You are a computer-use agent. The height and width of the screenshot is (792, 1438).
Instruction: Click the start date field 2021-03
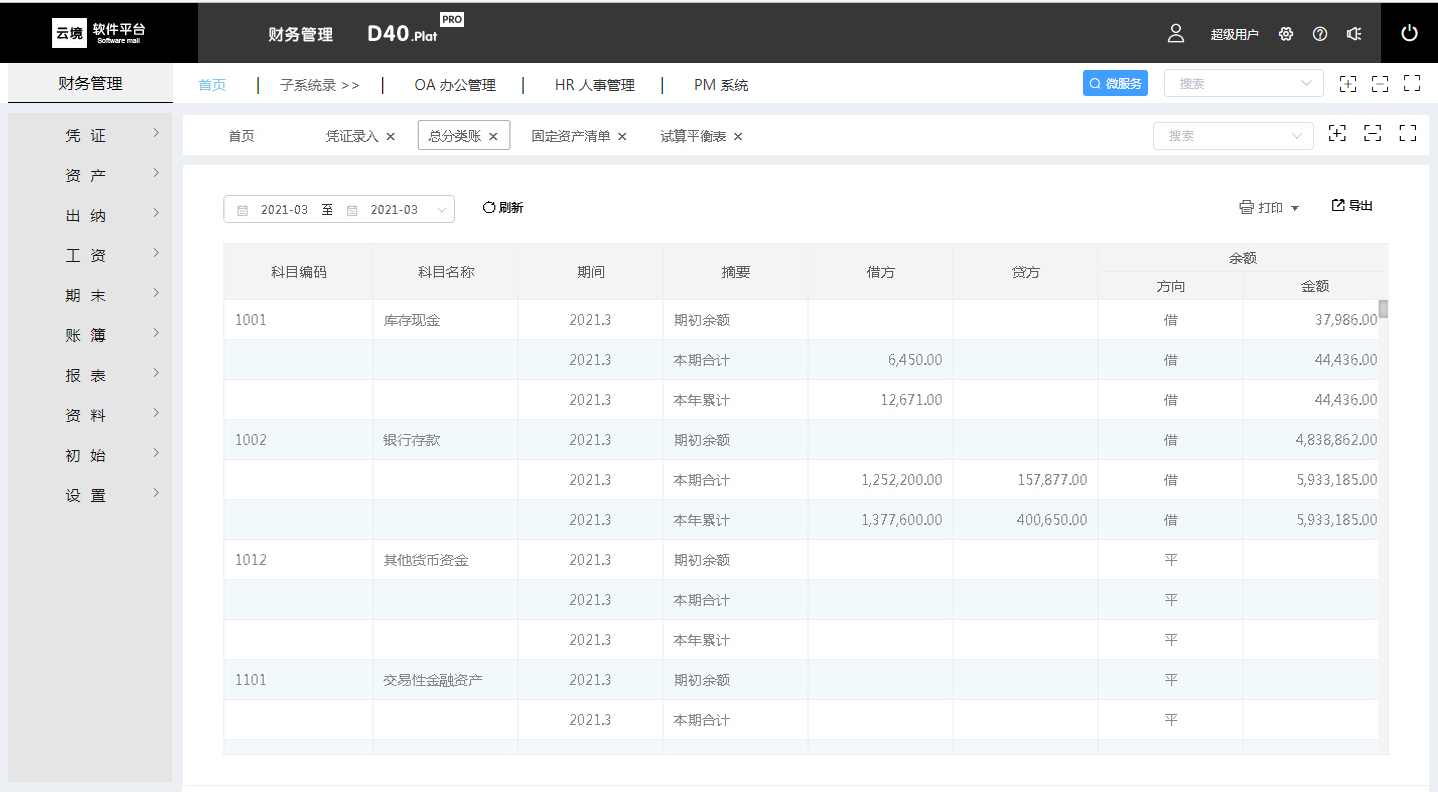tap(284, 210)
